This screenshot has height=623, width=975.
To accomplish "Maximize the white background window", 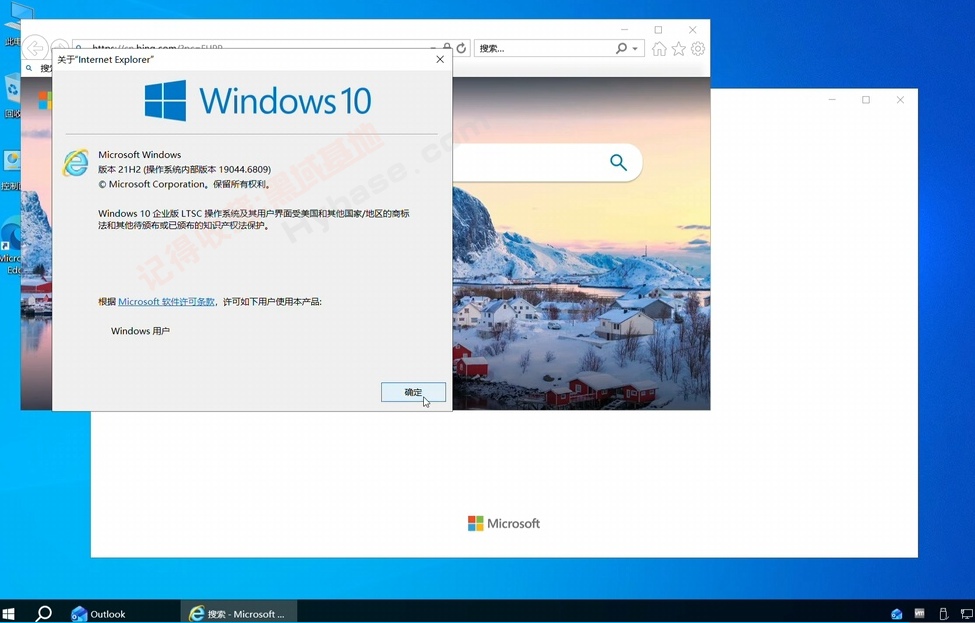I will (866, 99).
